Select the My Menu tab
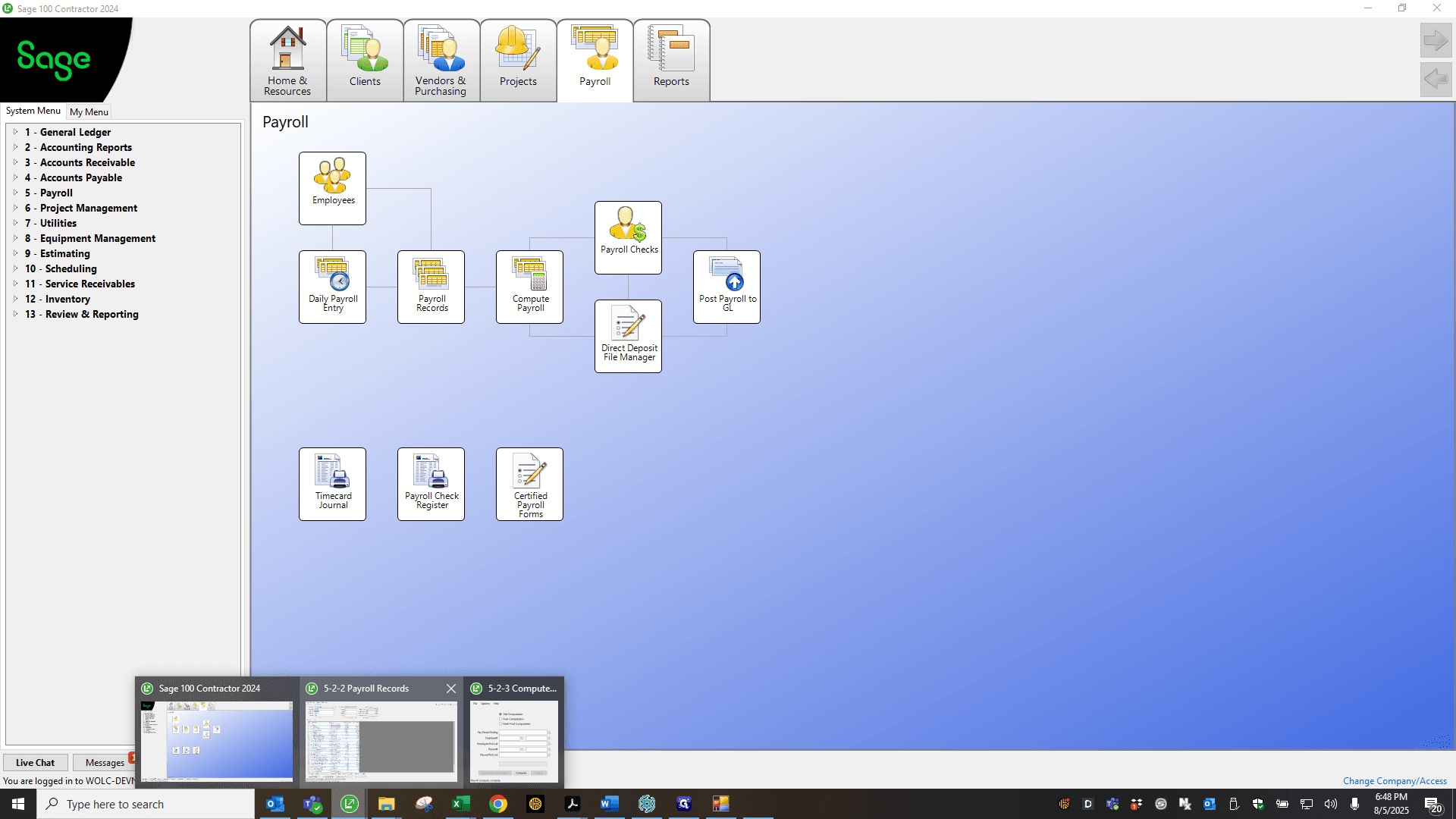The image size is (1456, 819). (89, 111)
